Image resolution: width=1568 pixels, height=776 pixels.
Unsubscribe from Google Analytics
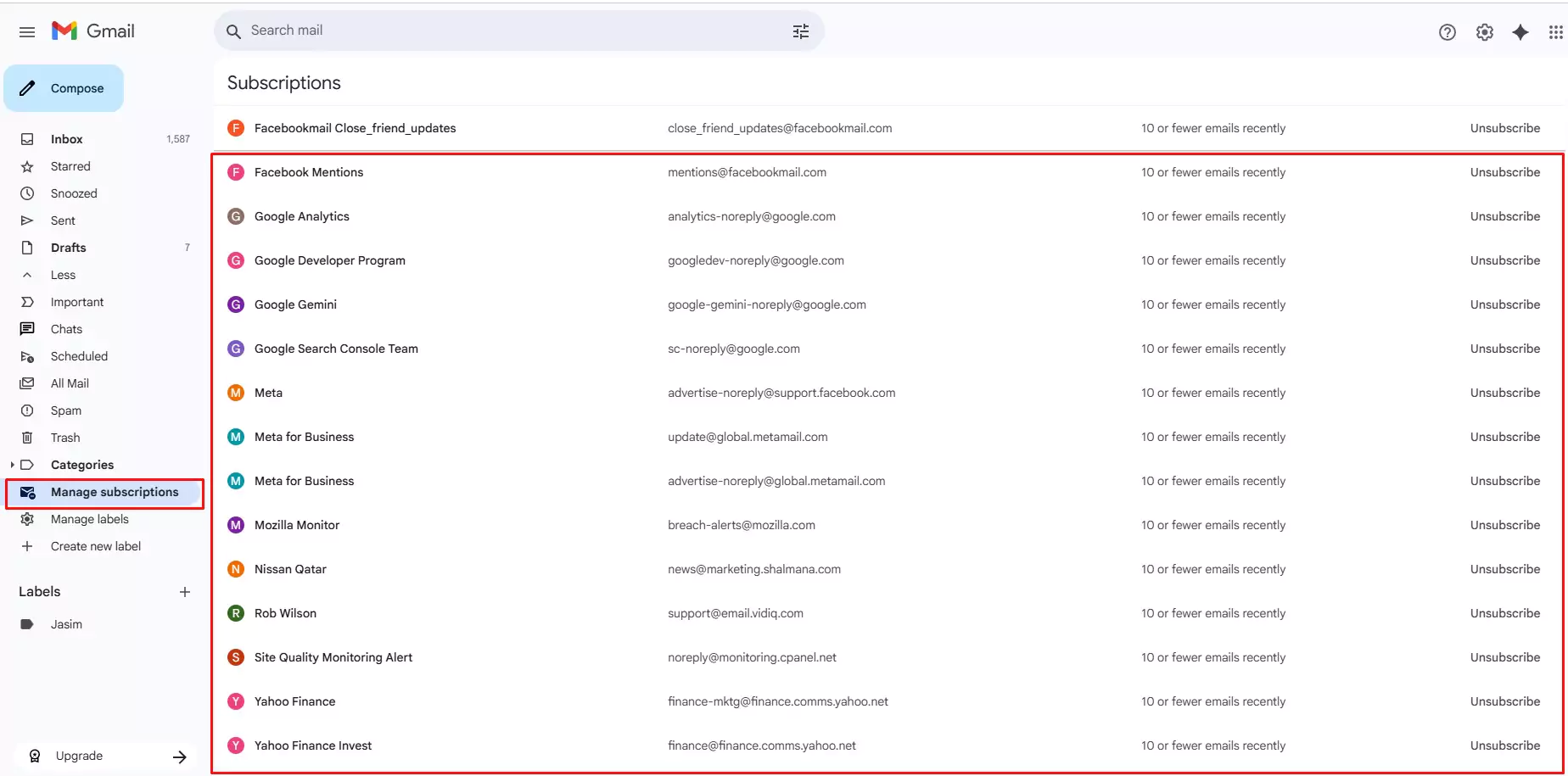point(1505,216)
